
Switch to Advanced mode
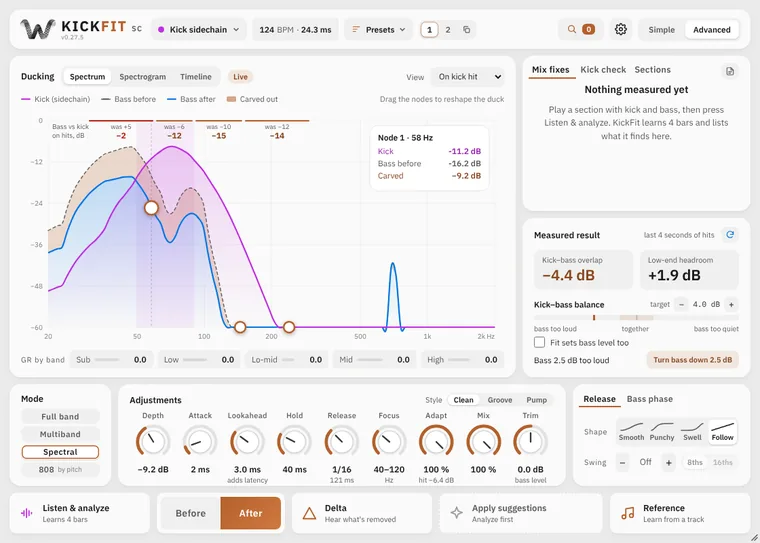tap(712, 30)
